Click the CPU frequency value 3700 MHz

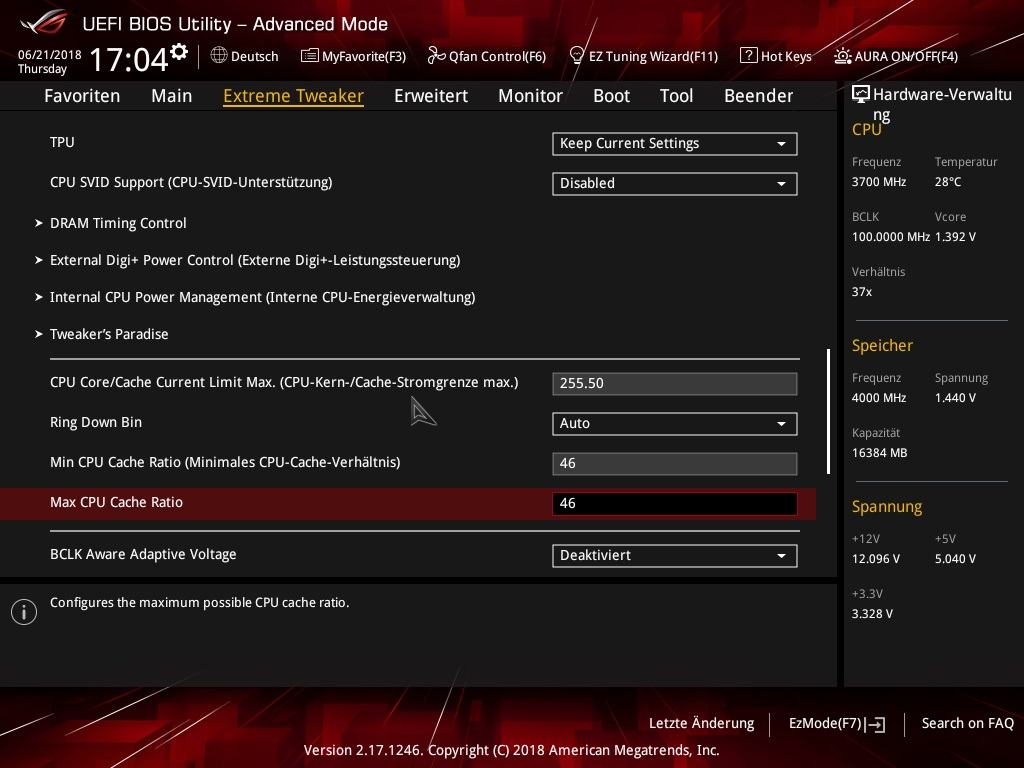pos(878,182)
